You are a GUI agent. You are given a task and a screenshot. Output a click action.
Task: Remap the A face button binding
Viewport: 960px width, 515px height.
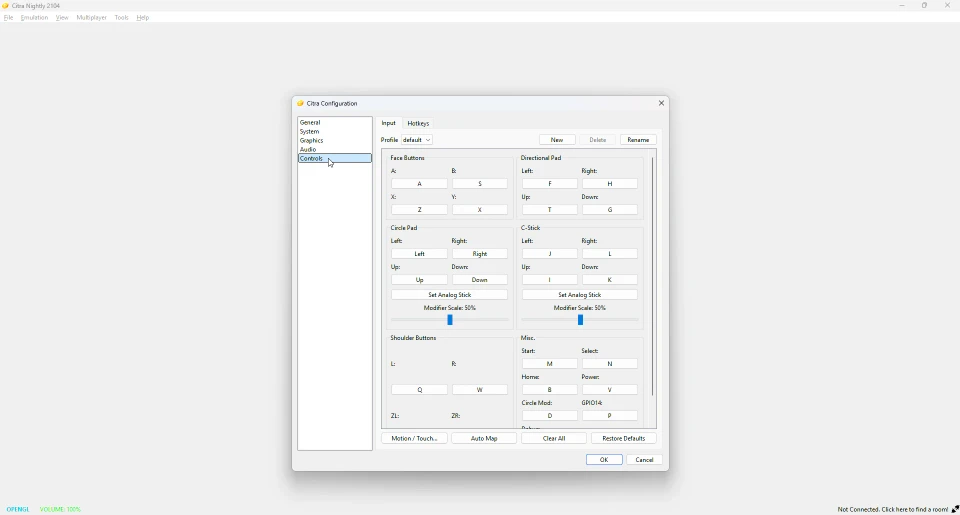(419, 184)
